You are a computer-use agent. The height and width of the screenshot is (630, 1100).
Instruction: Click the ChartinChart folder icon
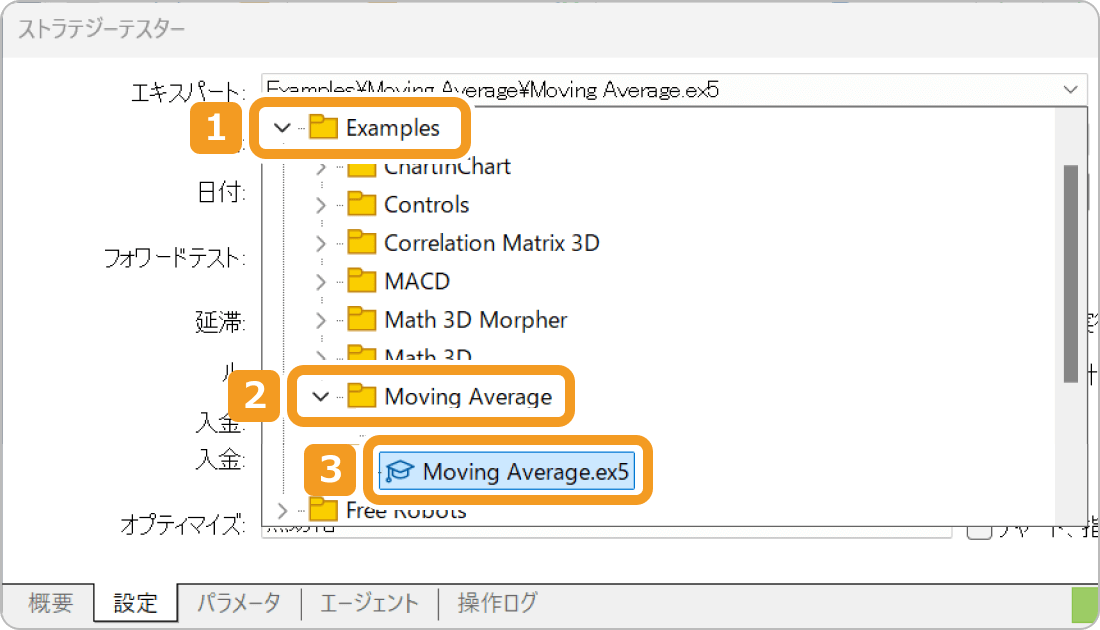point(362,166)
